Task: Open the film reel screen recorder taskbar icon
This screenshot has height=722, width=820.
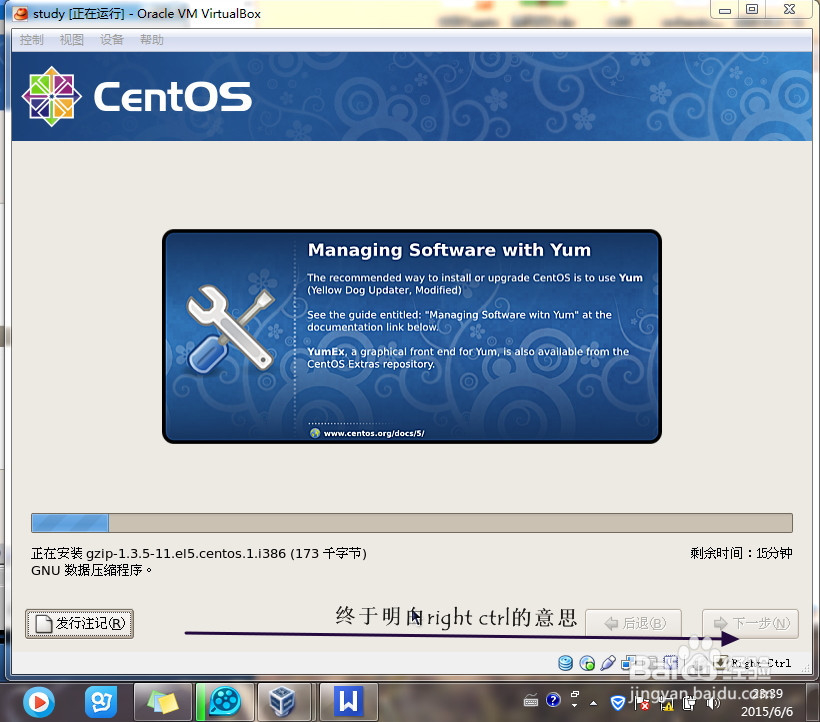Action: 225,702
